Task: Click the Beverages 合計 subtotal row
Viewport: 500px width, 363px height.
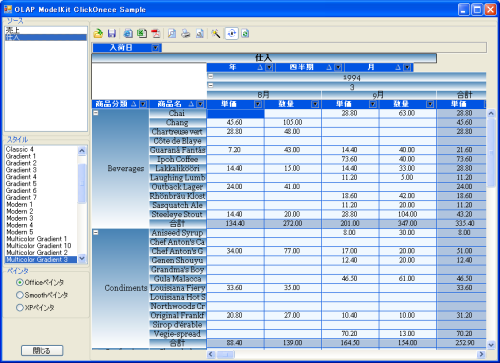Action: click(x=177, y=223)
